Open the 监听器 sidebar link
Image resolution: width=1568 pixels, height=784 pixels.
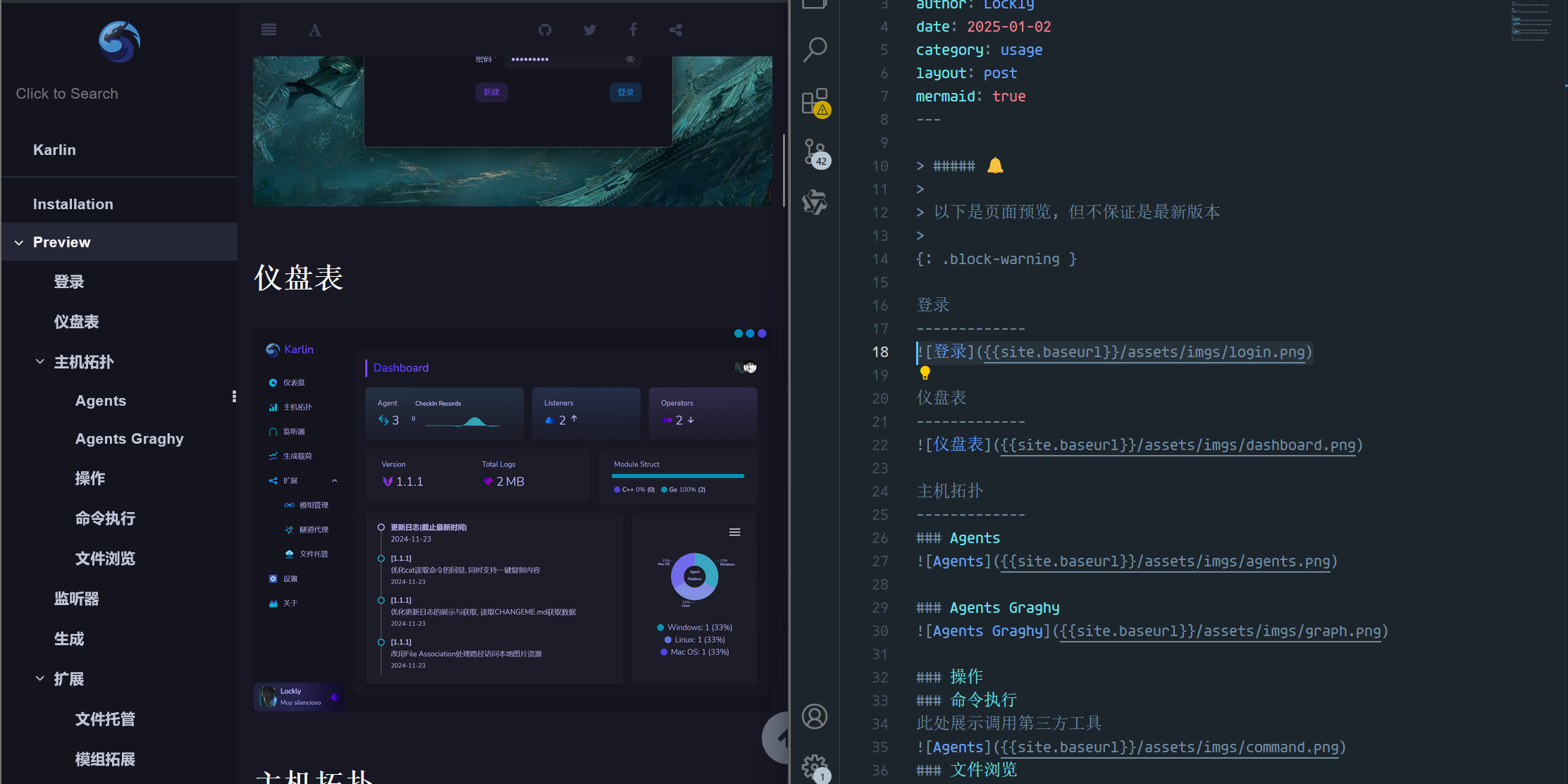click(77, 599)
